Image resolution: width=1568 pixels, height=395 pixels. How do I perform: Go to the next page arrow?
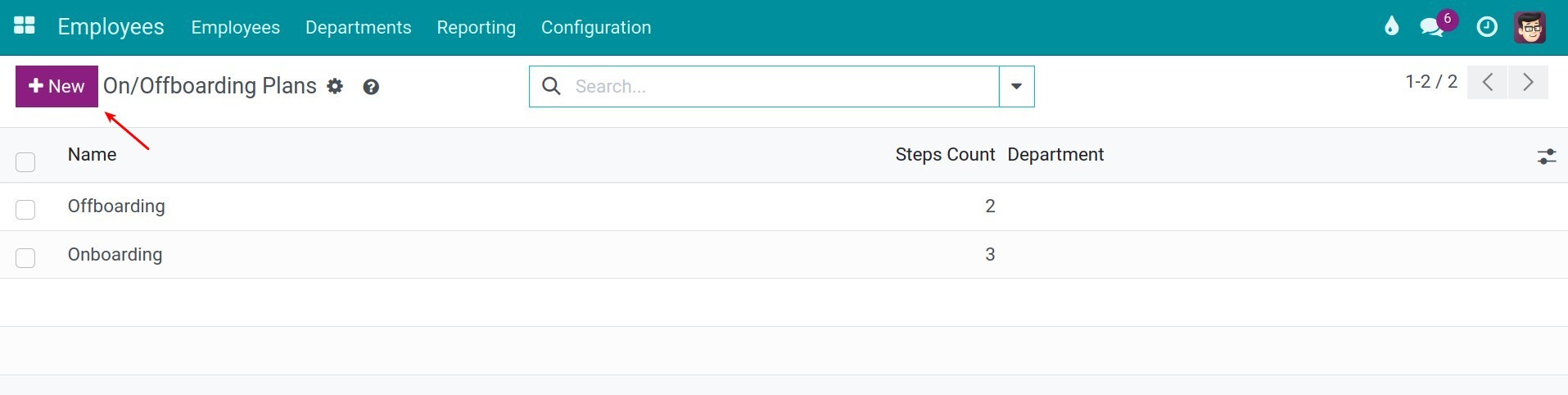(x=1528, y=82)
